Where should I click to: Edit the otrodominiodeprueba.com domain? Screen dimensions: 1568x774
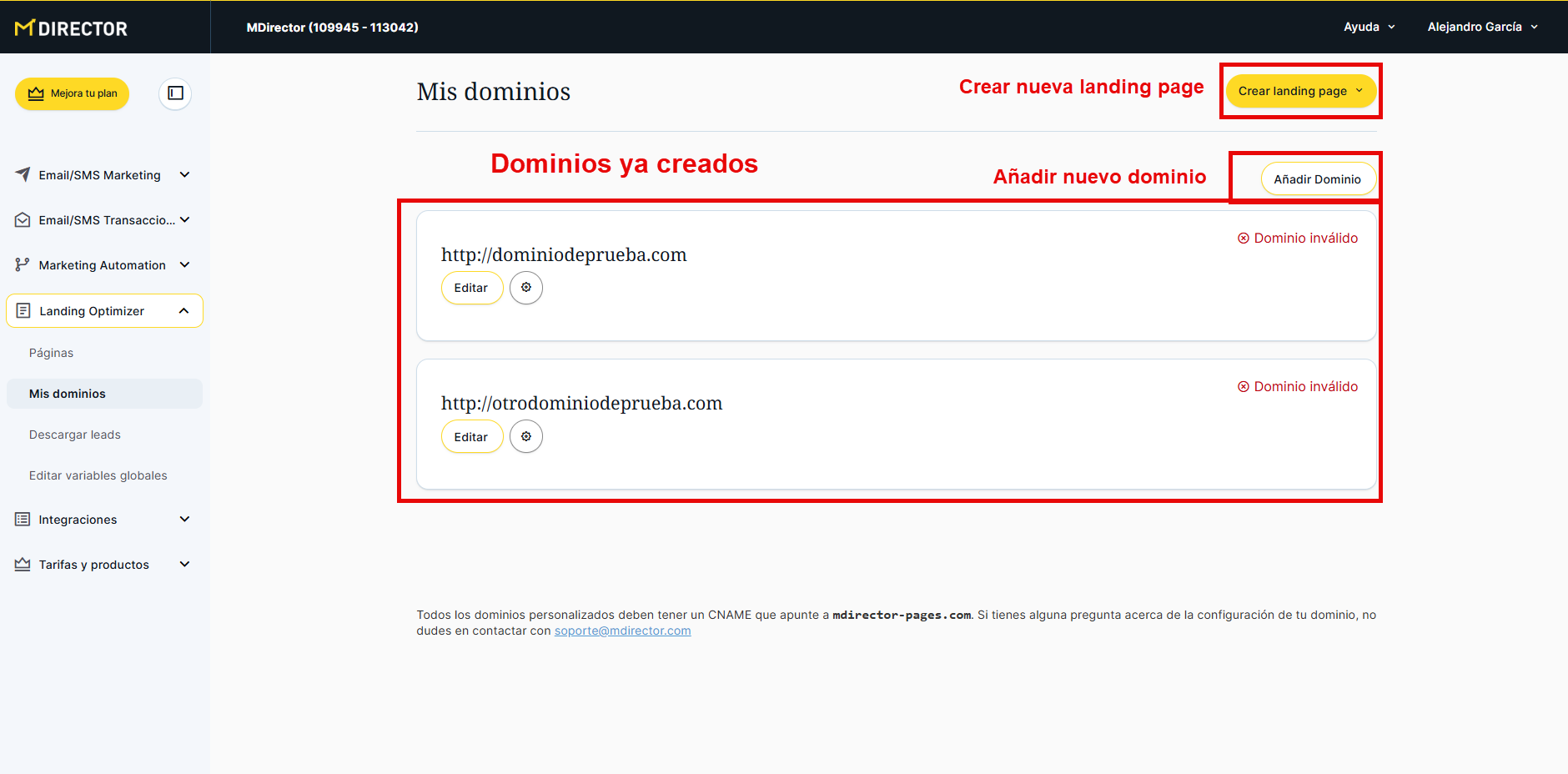(x=471, y=436)
